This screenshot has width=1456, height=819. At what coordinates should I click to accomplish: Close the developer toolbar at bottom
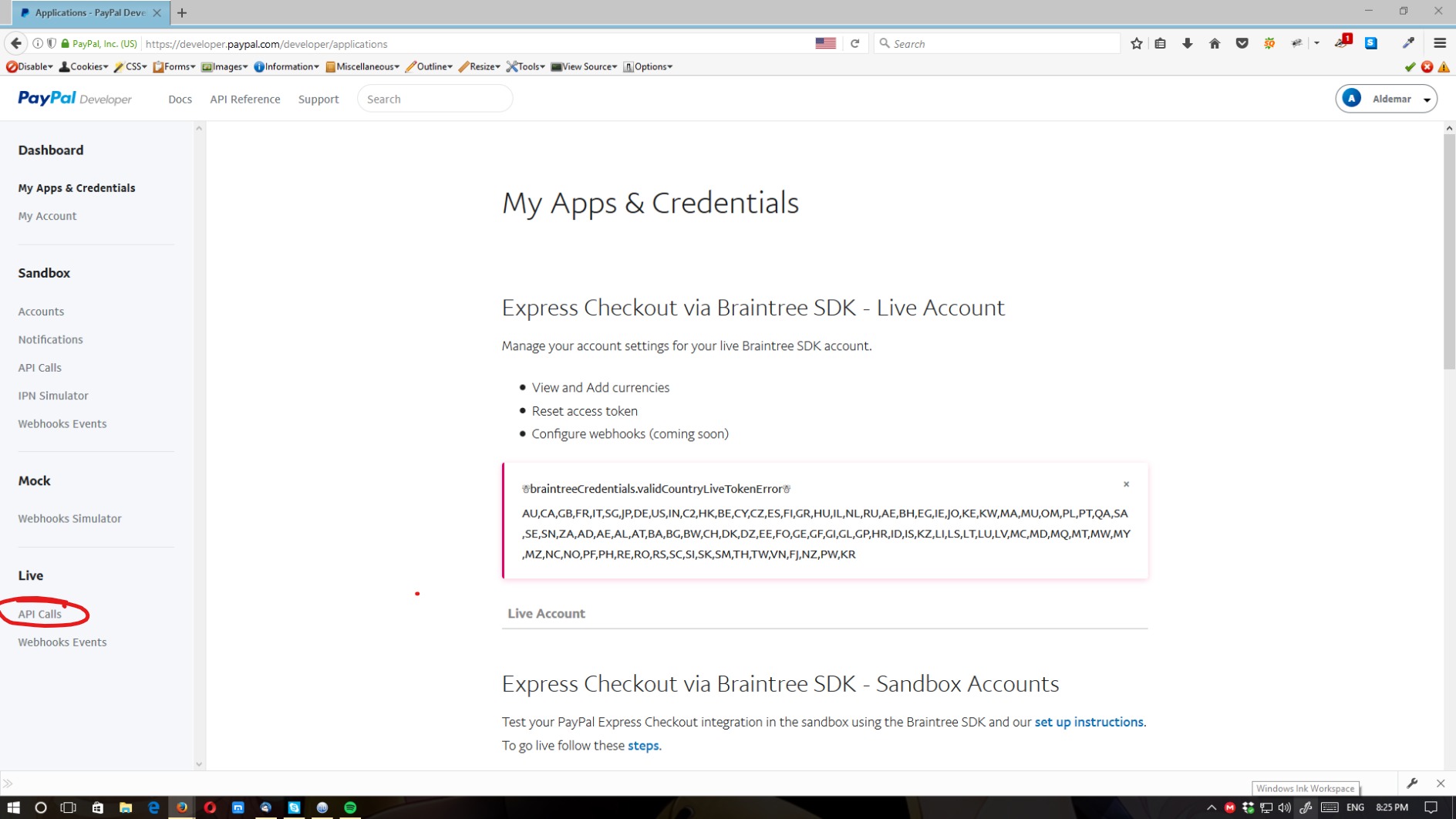pyautogui.click(x=1441, y=784)
